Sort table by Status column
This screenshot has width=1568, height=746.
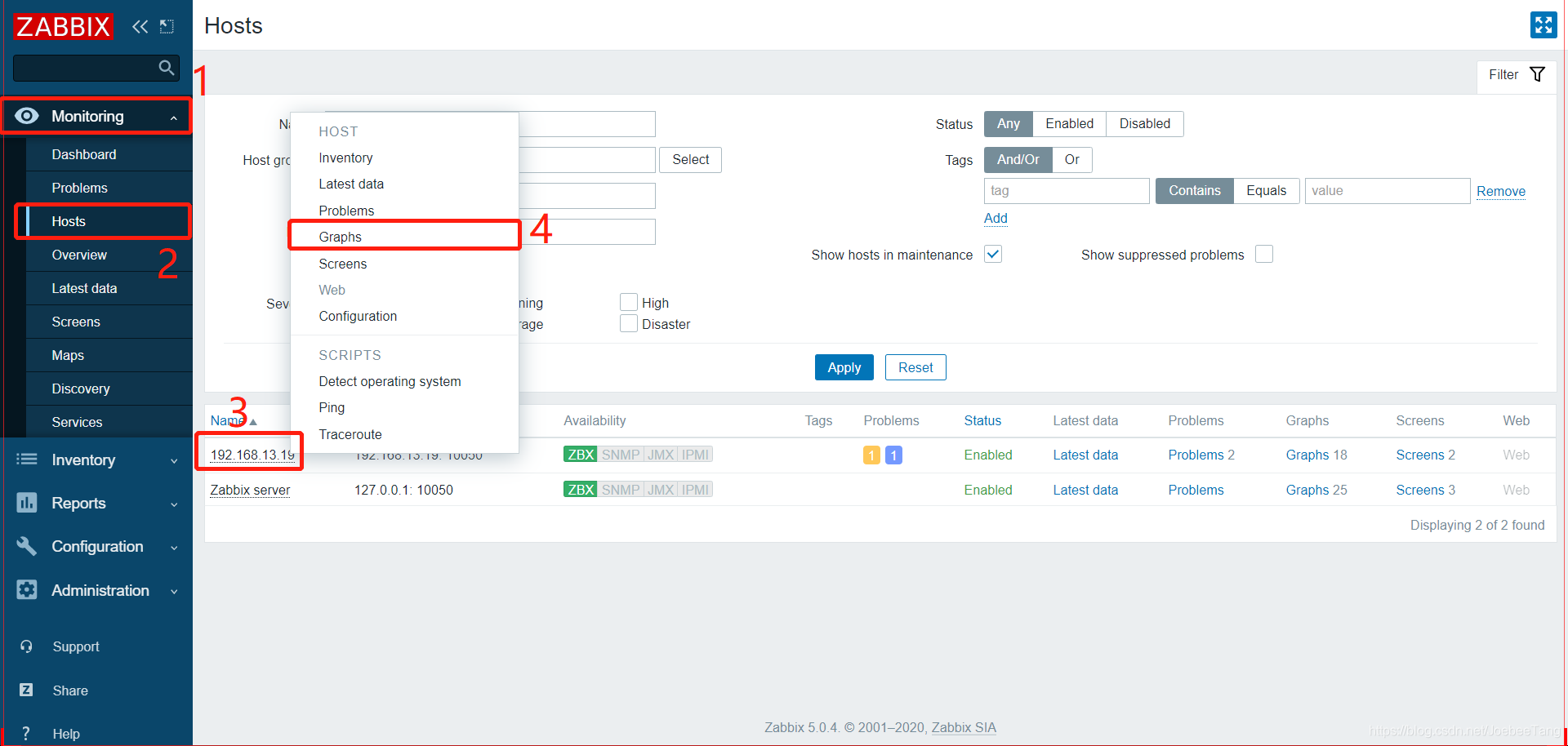tap(982, 420)
